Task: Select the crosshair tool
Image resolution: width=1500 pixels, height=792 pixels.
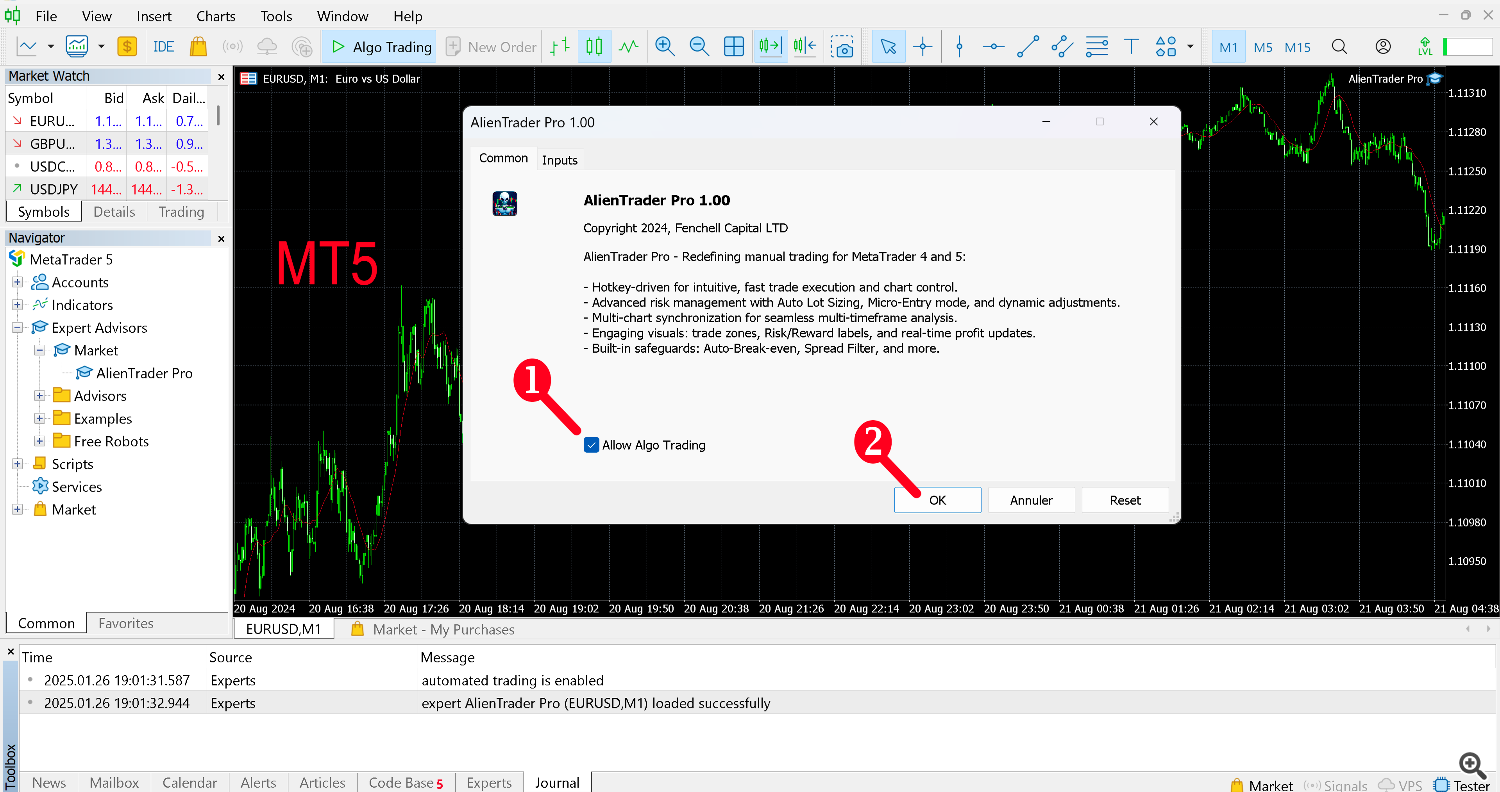Action: point(922,46)
